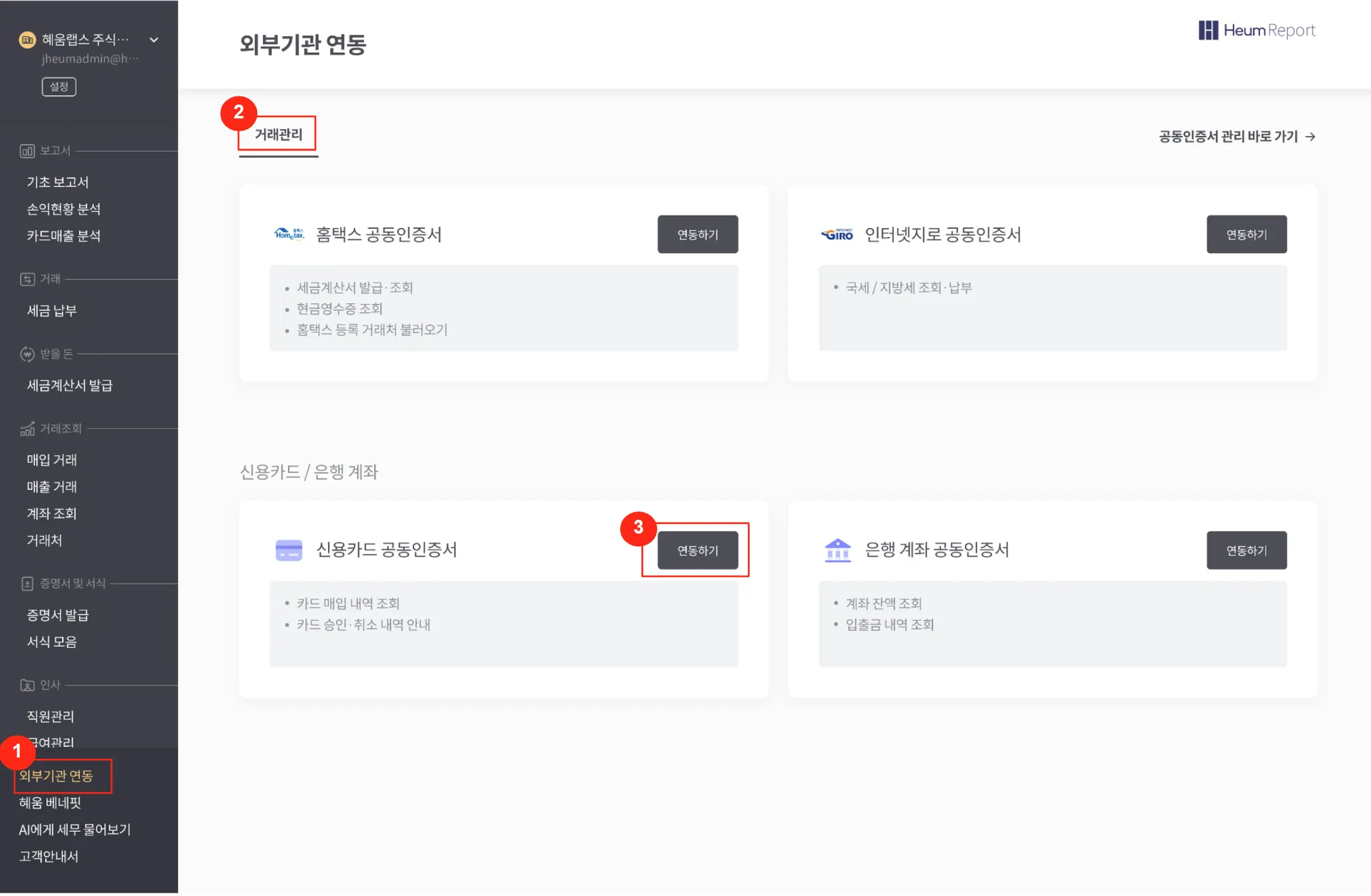Click 연동하기 for 홈택스 공동인증서
Image resolution: width=1371 pixels, height=896 pixels.
pos(698,234)
